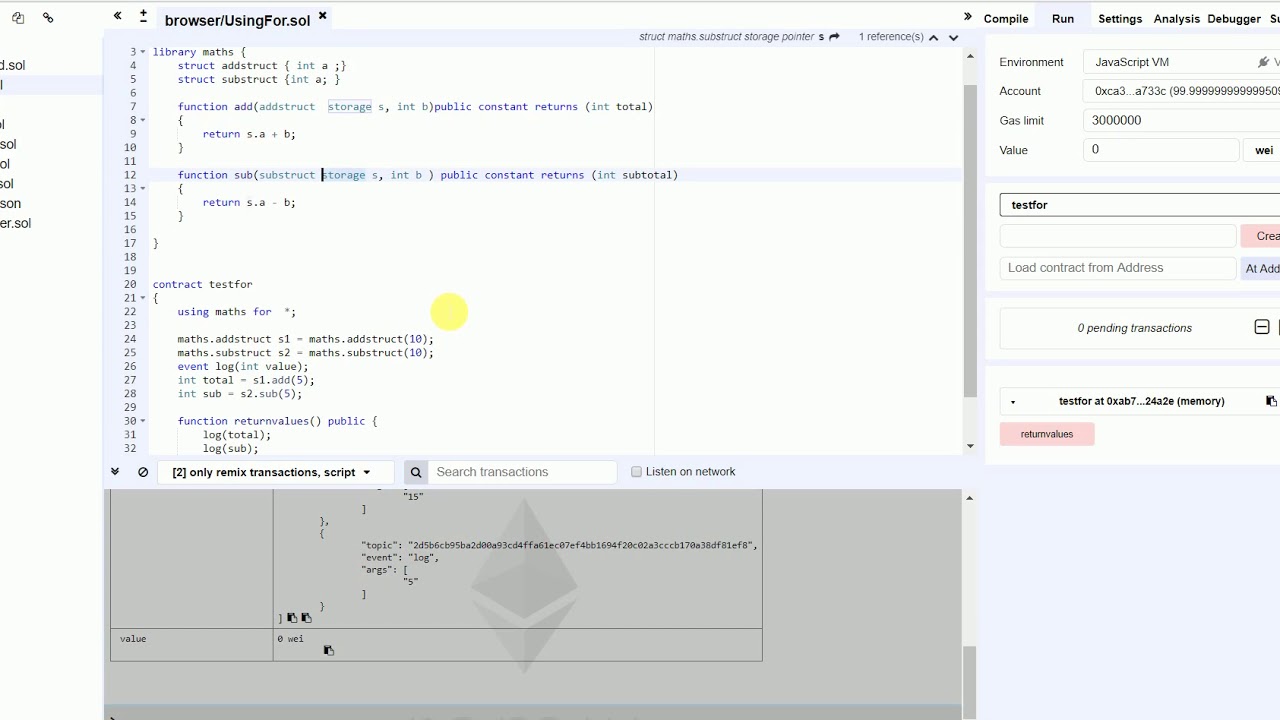Open the Environment dropdown JavaScript VM

click(1180, 62)
